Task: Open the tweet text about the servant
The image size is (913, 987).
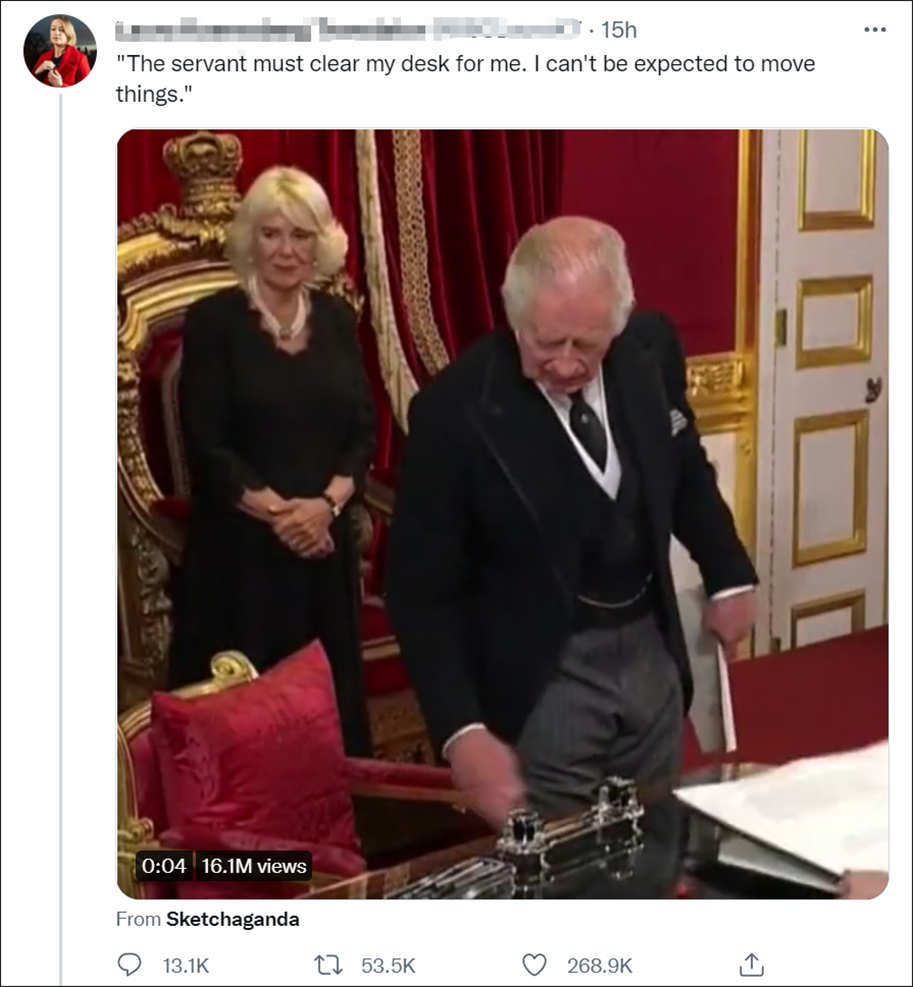Action: (x=465, y=79)
